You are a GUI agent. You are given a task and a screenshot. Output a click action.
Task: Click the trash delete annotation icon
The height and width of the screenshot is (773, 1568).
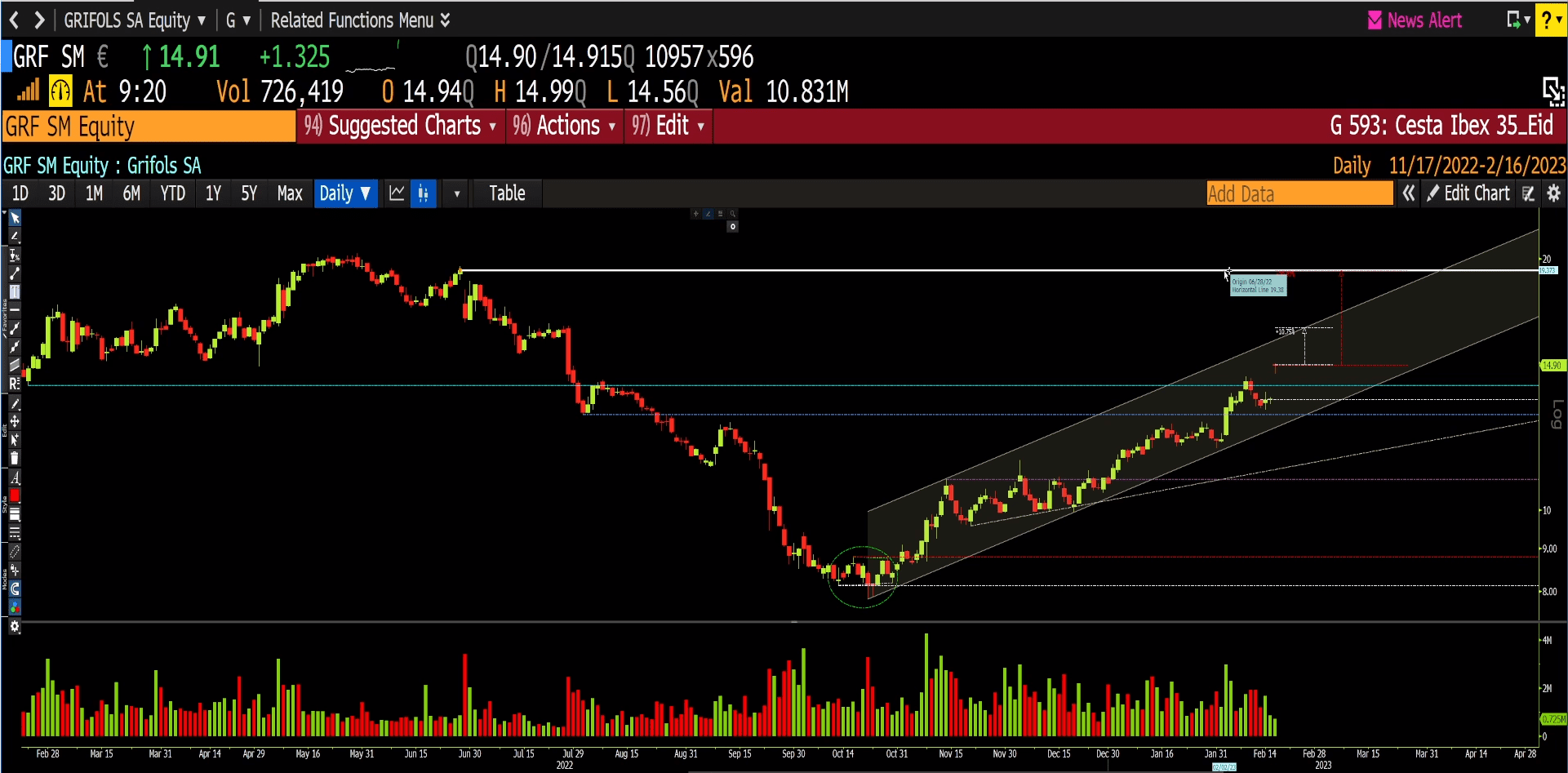click(x=15, y=458)
